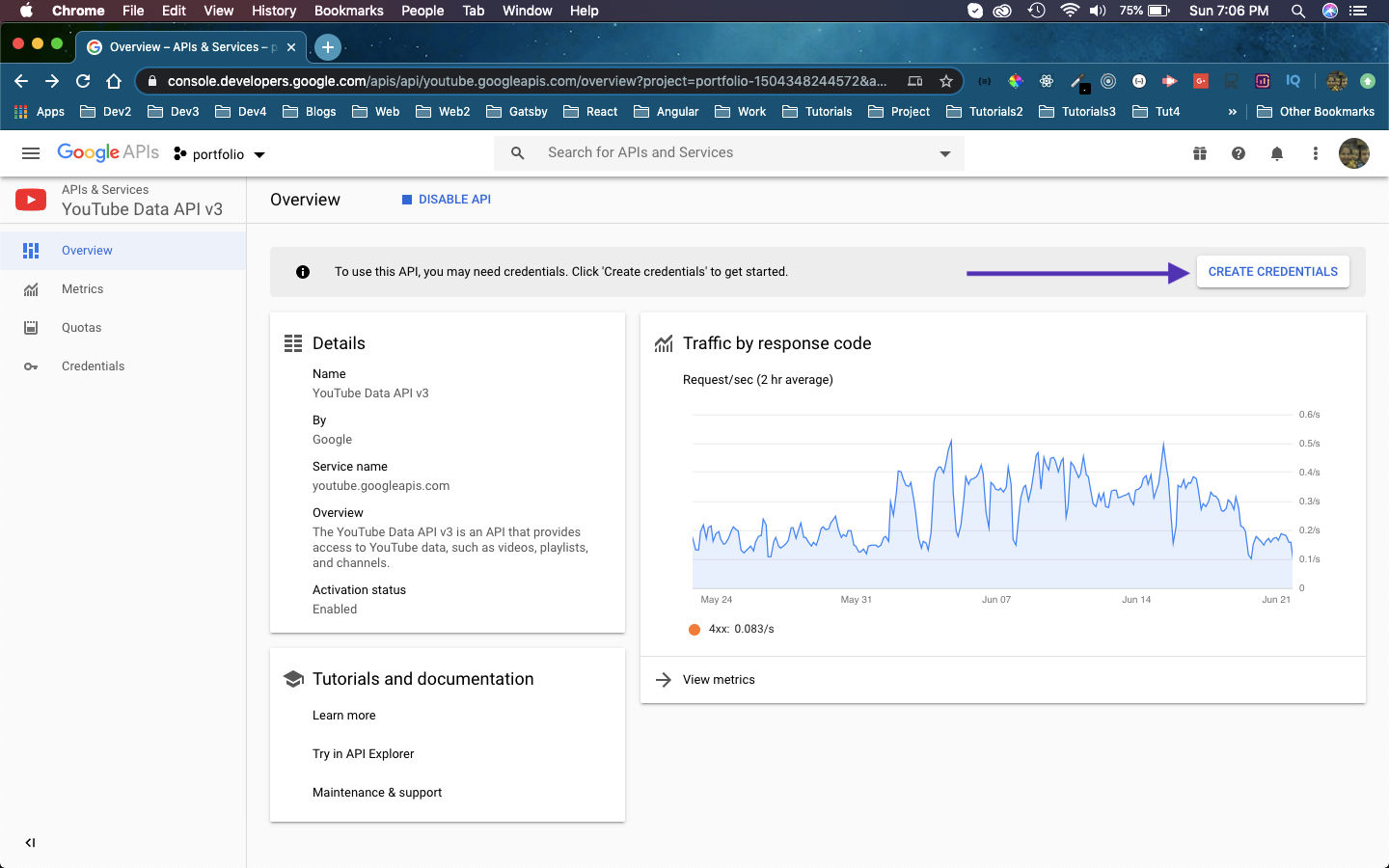Click the Google account avatar

point(1354,153)
